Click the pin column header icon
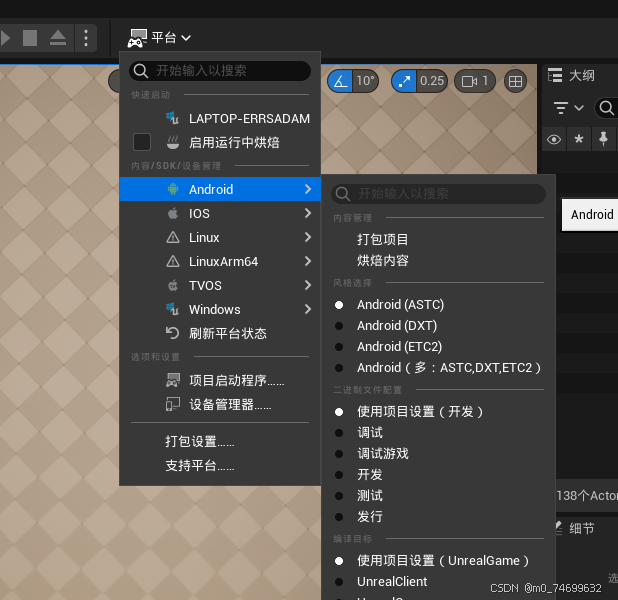Viewport: 618px width, 600px height. (x=603, y=139)
